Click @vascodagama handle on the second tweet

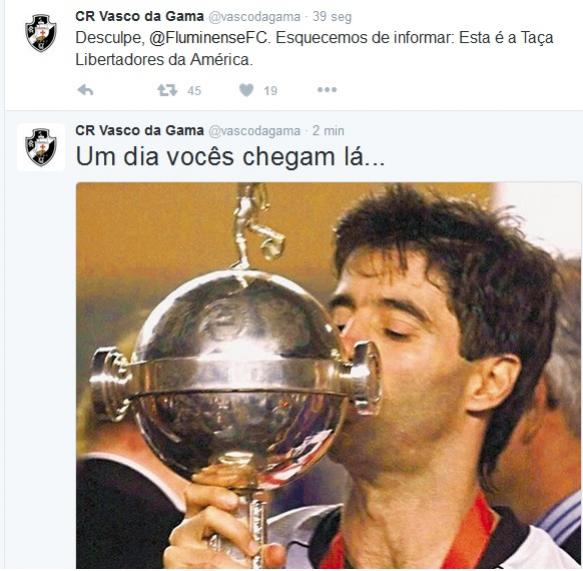254,131
